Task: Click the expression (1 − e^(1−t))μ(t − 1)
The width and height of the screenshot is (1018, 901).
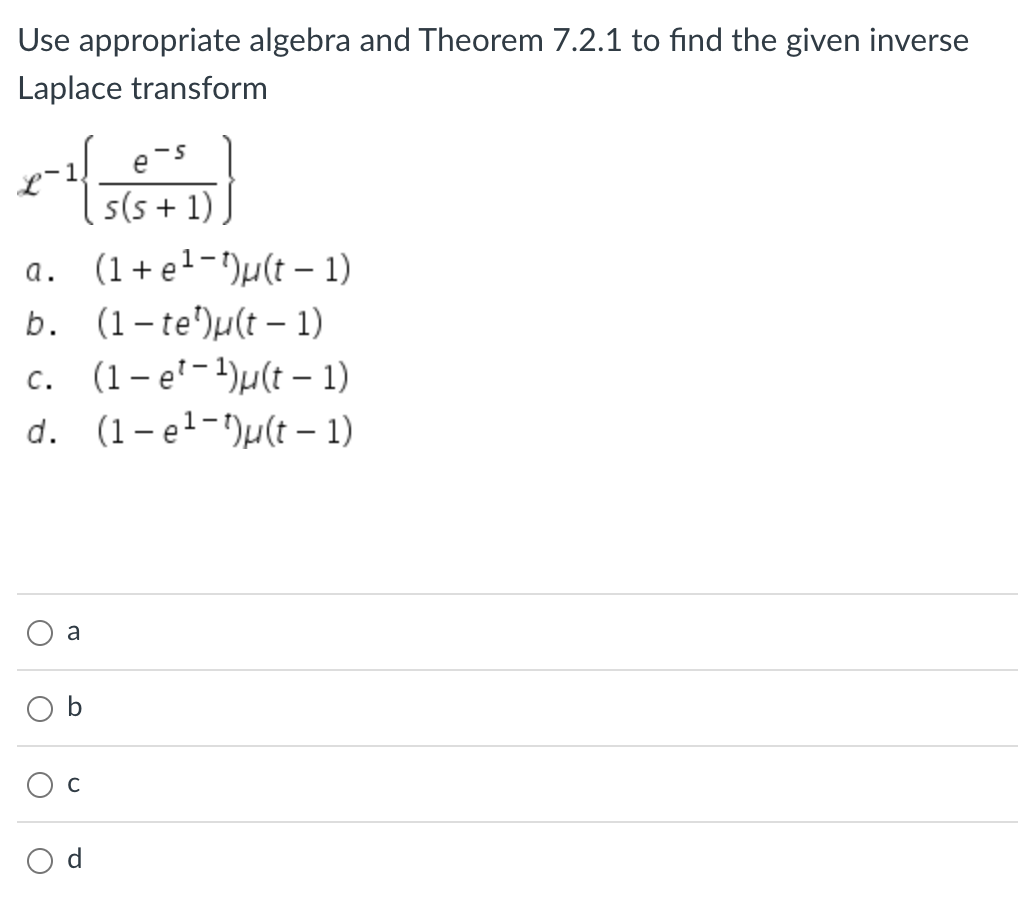Action: (x=222, y=430)
